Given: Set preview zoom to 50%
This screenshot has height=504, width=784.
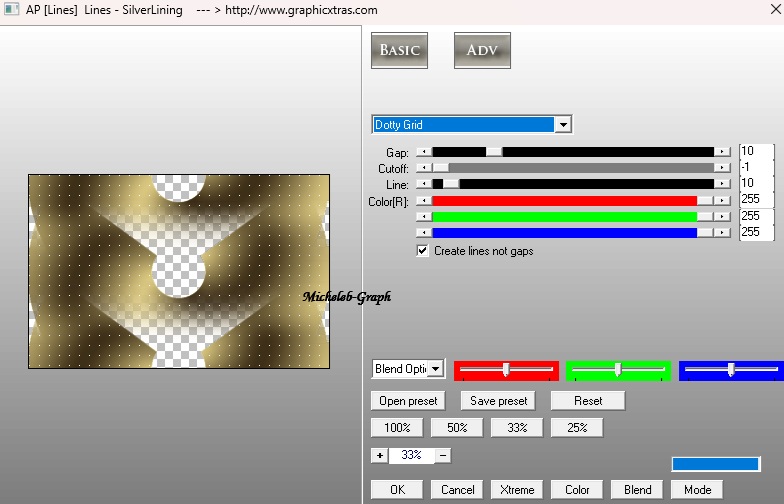Looking at the screenshot, I should point(457,428).
